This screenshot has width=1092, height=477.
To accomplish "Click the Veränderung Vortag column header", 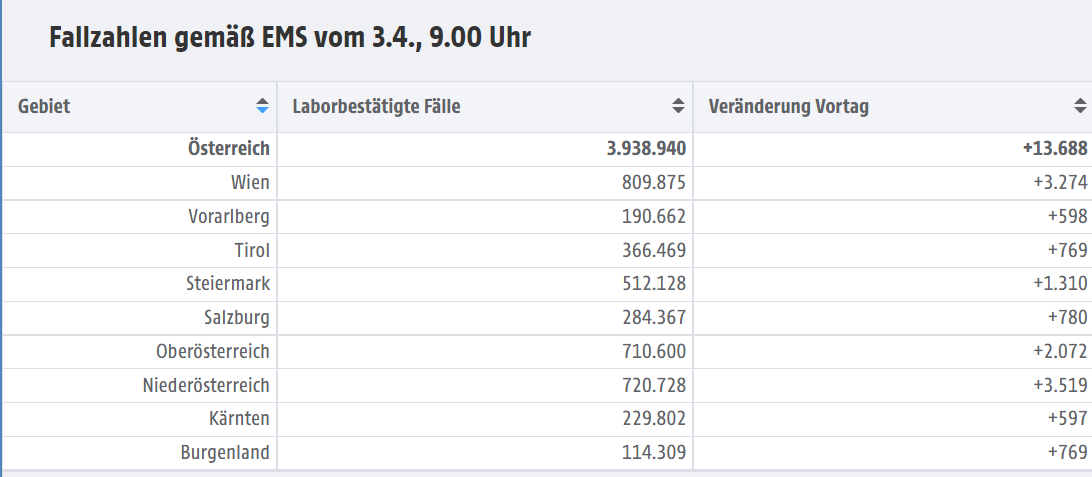I will 893,107.
